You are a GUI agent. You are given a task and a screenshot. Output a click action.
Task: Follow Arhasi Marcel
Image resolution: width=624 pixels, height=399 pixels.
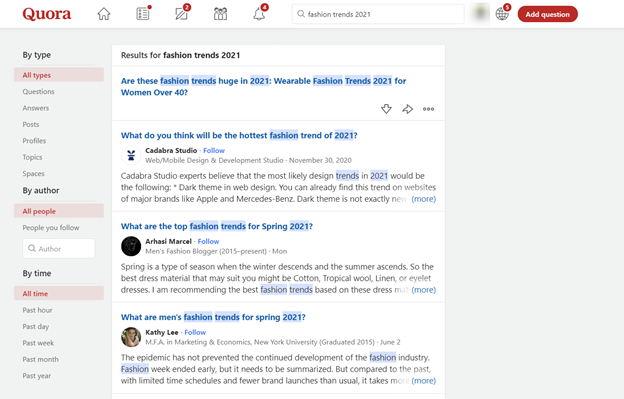[208, 241]
